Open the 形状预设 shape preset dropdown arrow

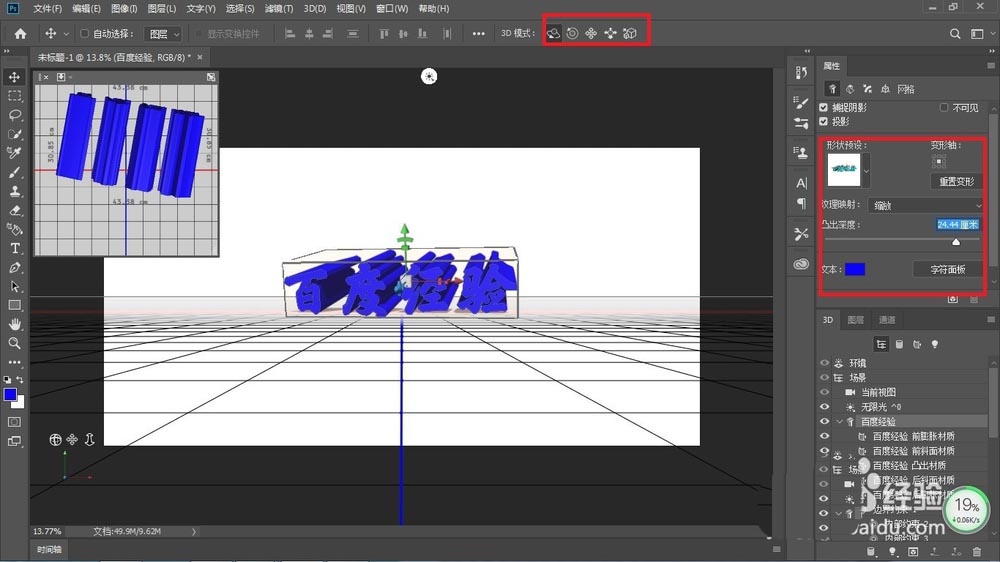click(x=866, y=171)
